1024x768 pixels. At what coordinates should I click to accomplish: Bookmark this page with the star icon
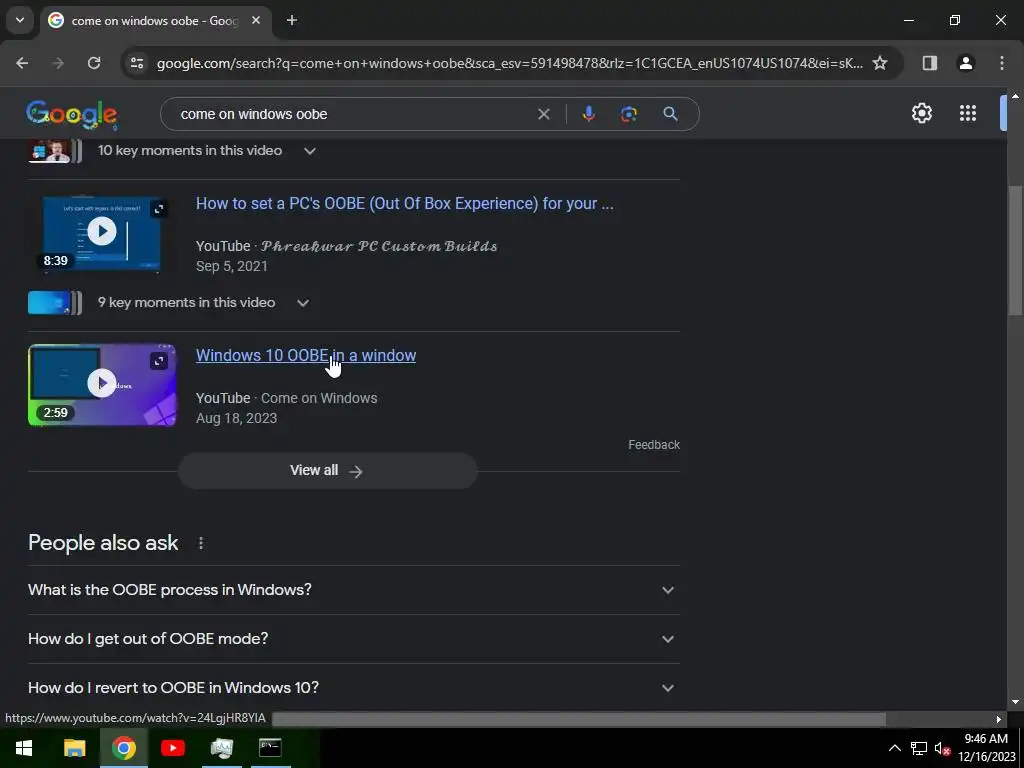tap(880, 63)
